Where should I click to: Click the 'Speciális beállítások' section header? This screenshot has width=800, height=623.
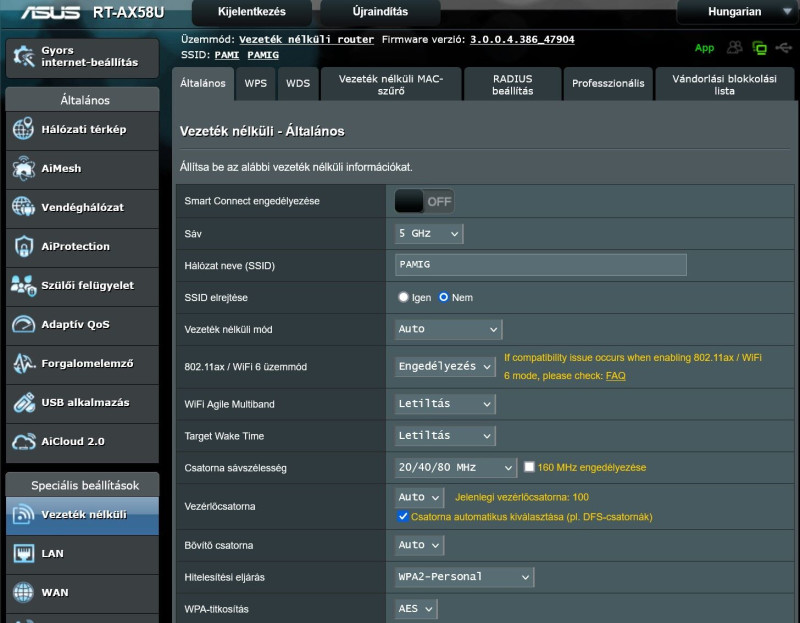coord(83,485)
